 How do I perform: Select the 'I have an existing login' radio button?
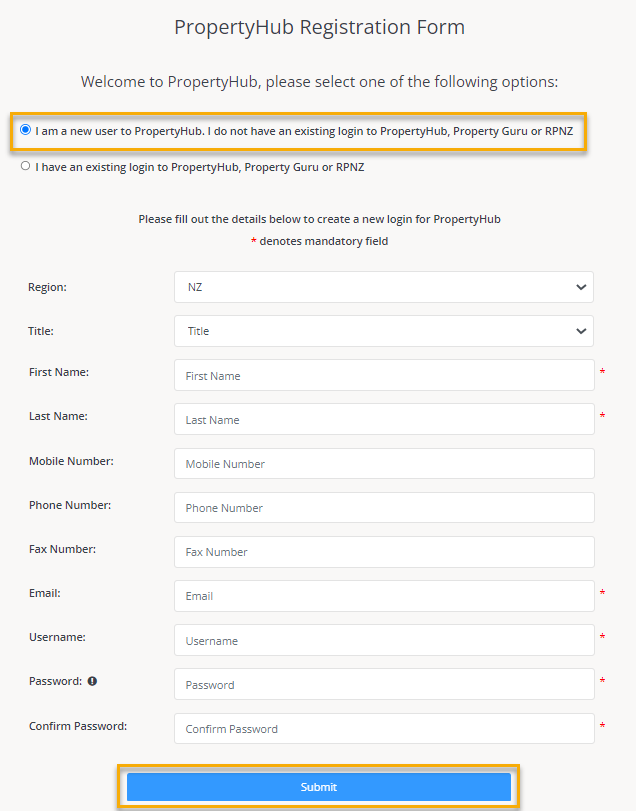(25, 166)
